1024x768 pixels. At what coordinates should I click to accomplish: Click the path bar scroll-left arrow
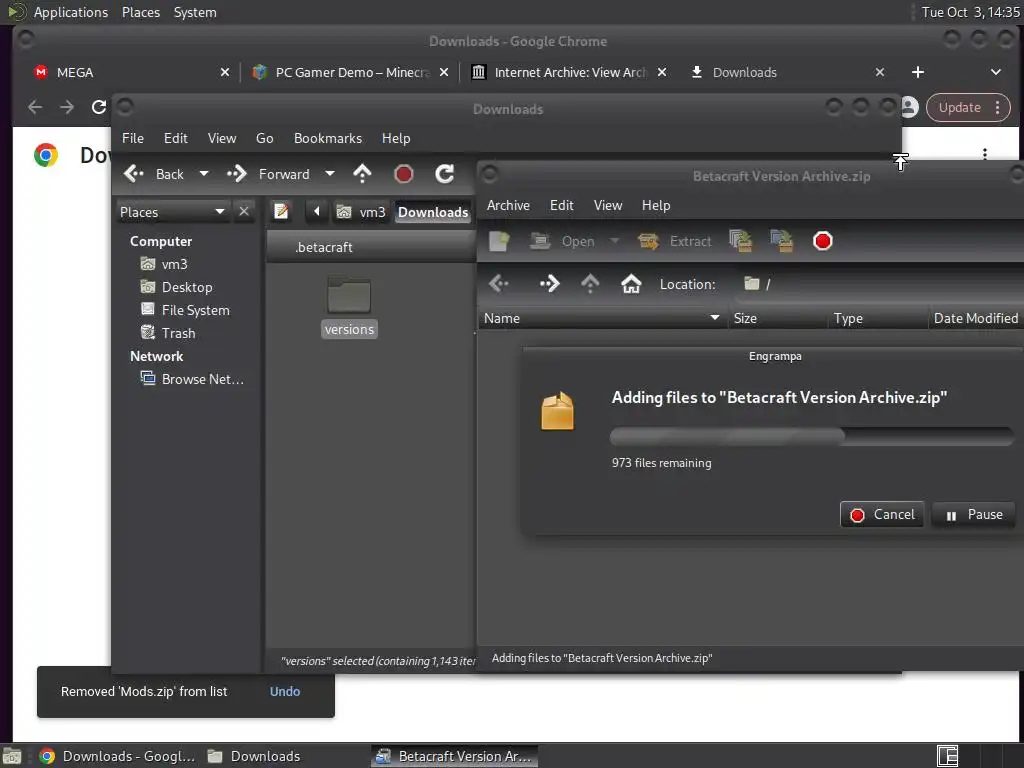(x=317, y=212)
